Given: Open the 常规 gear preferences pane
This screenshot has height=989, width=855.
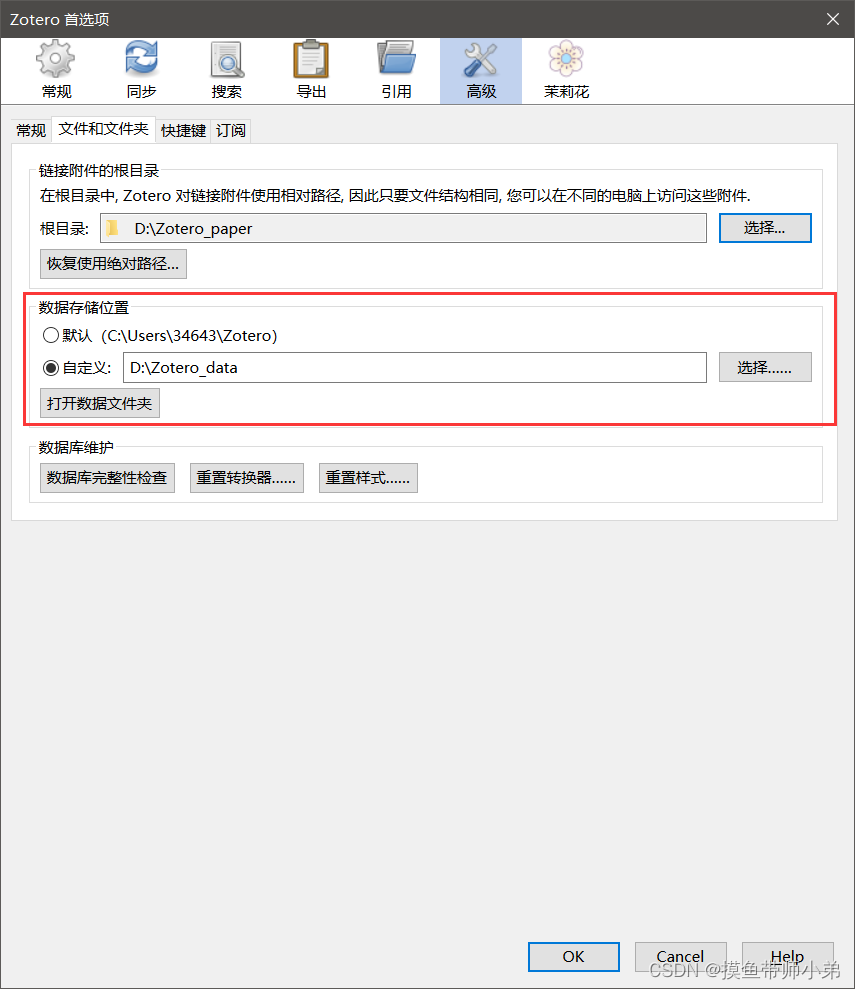Looking at the screenshot, I should (x=56, y=71).
